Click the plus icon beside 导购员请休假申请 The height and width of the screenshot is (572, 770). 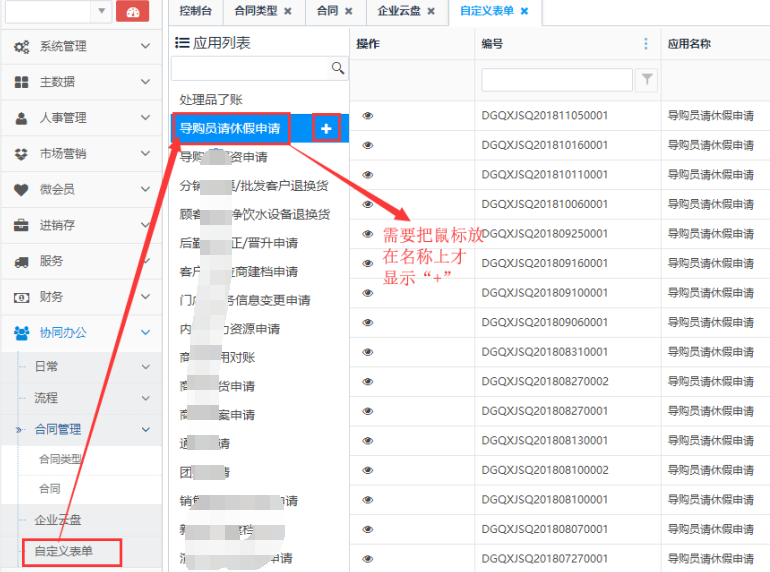coord(326,128)
